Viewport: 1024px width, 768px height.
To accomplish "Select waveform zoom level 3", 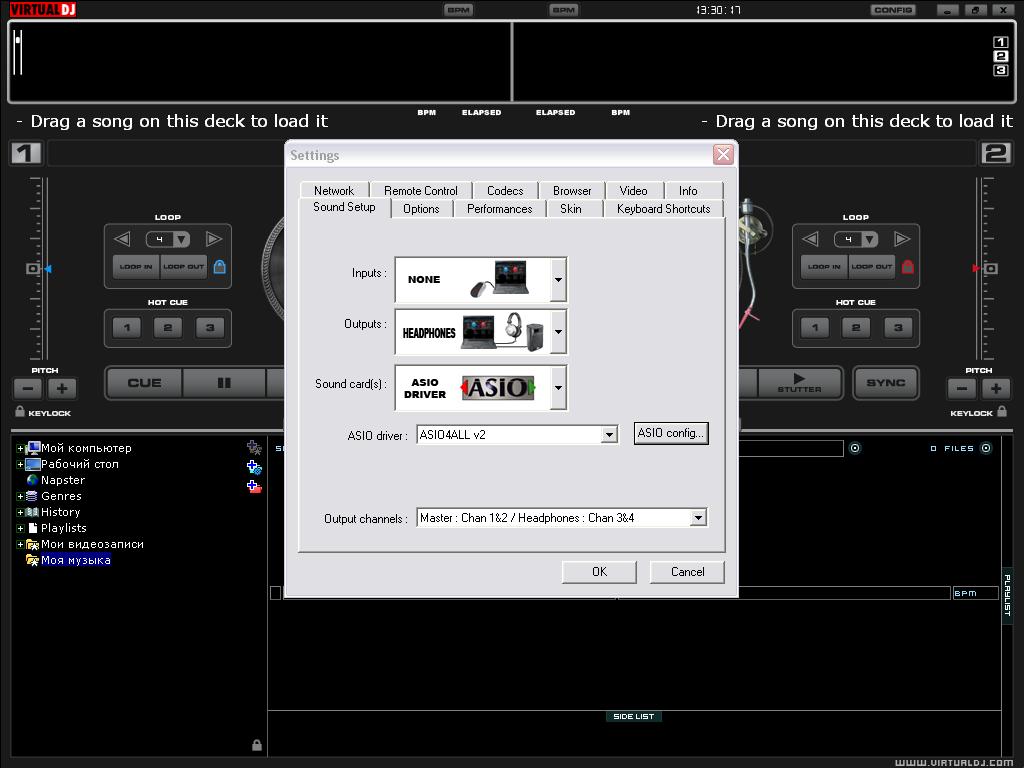I will click(x=1000, y=70).
